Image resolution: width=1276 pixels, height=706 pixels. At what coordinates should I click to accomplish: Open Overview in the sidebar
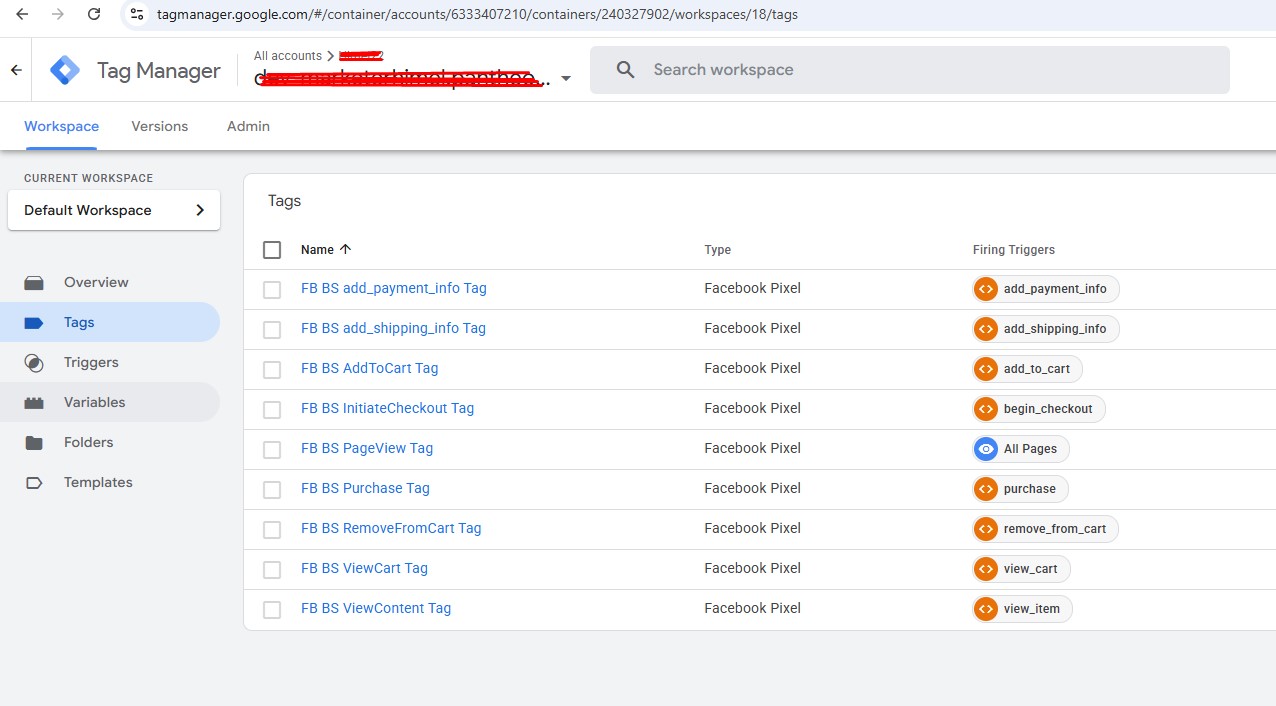click(96, 283)
